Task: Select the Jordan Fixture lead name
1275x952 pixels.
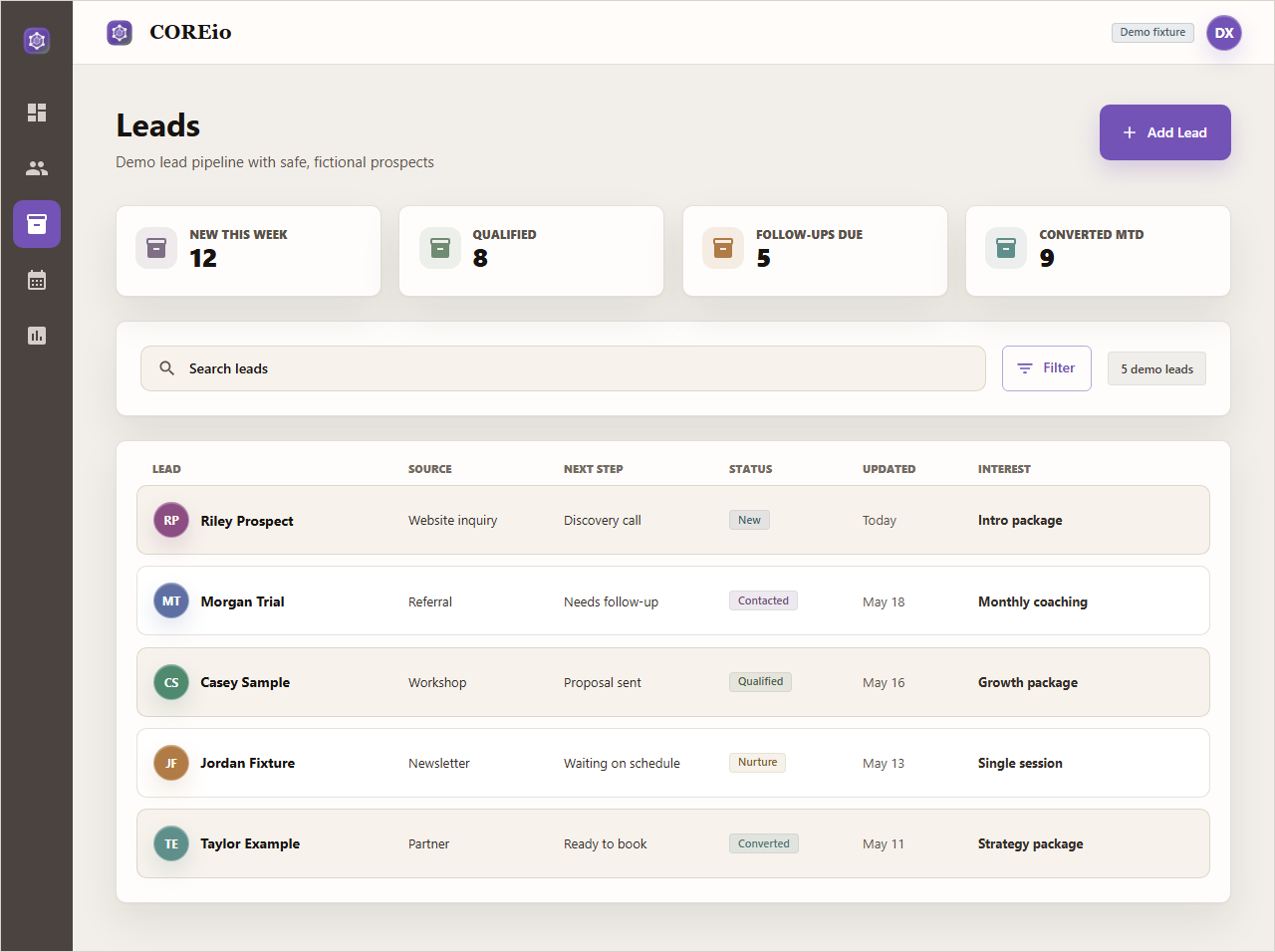Action: [248, 763]
